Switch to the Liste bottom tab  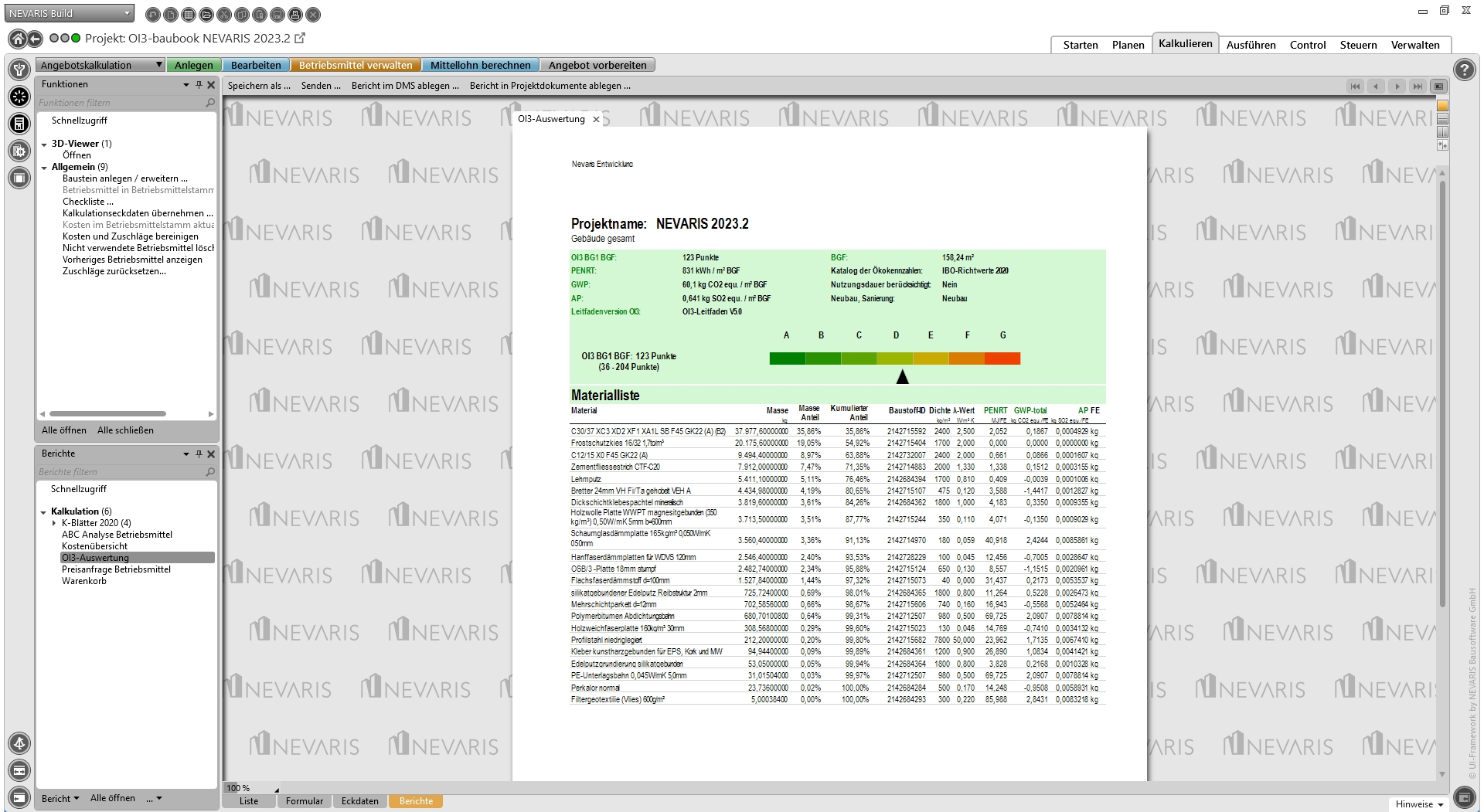[249, 801]
